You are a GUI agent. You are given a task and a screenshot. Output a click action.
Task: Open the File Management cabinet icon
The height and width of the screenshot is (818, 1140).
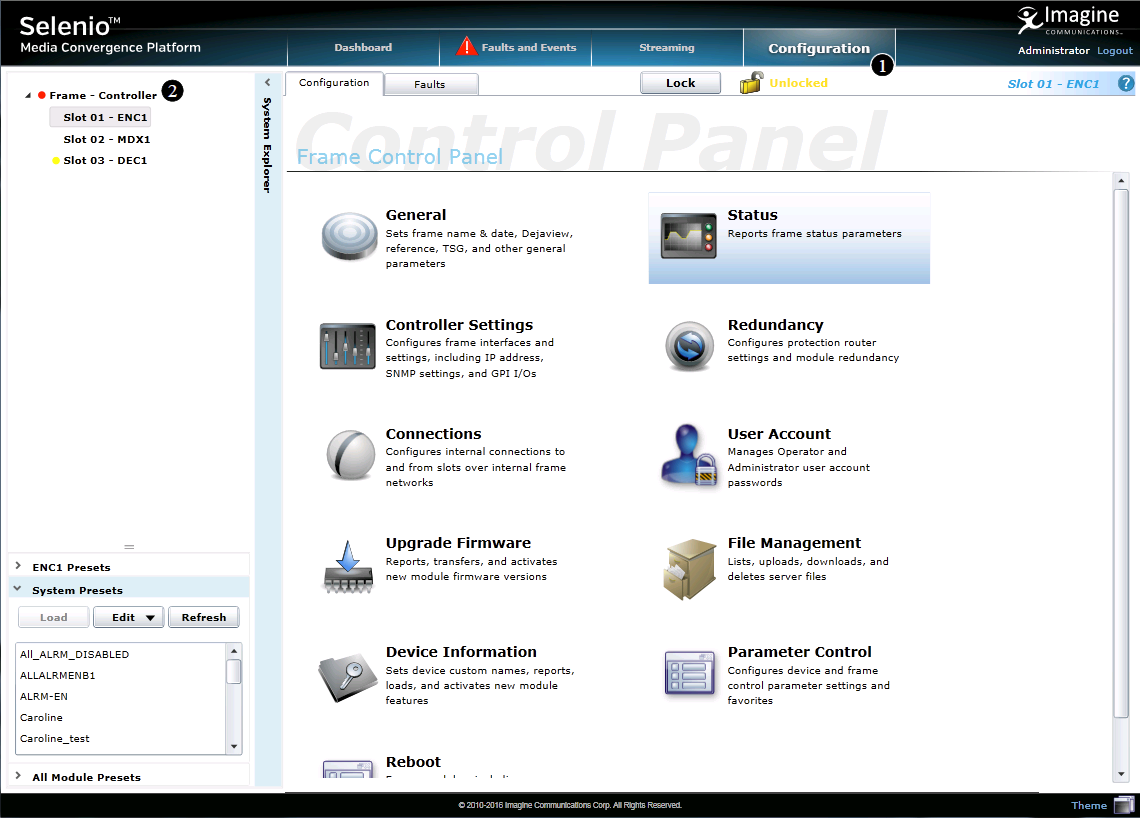pos(689,569)
